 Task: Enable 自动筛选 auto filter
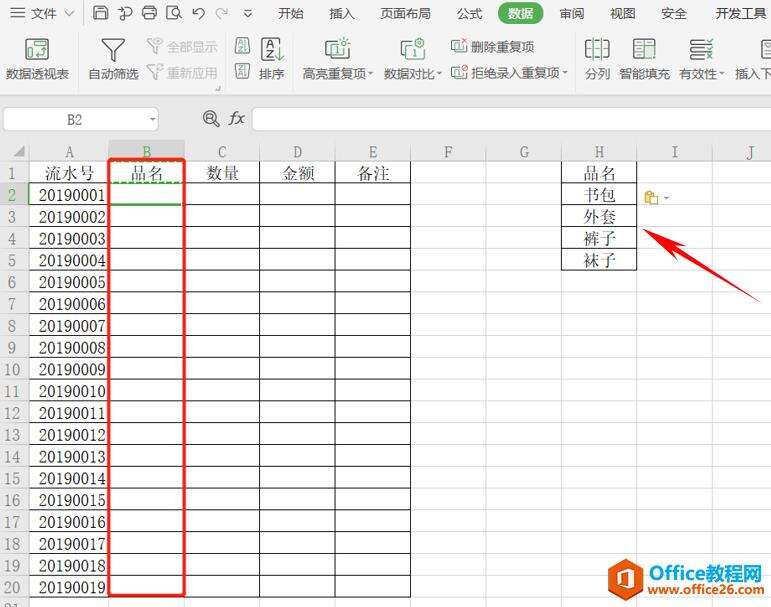pos(113,59)
